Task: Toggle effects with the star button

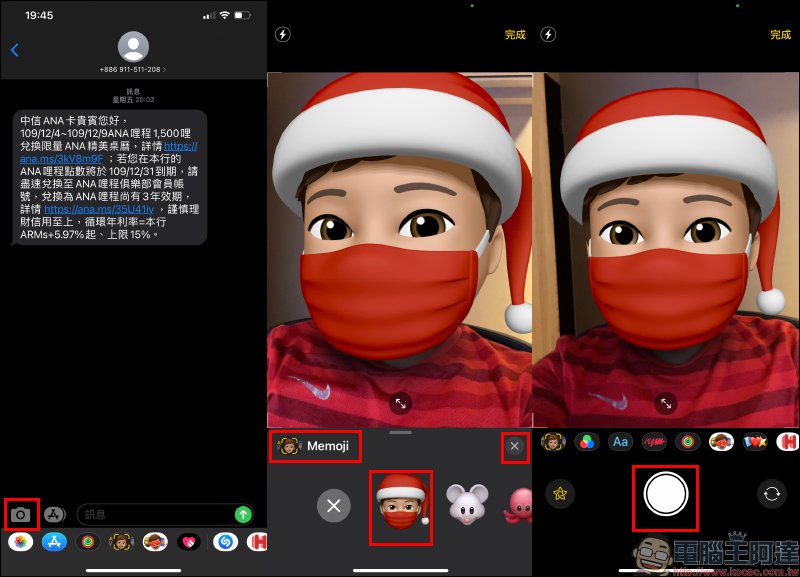Action: coord(560,493)
